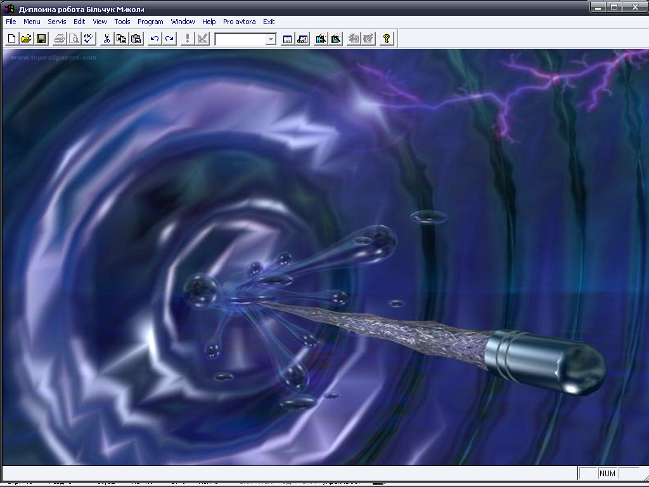
Task: Click inside the toolbar combo box field
Action: 240,39
